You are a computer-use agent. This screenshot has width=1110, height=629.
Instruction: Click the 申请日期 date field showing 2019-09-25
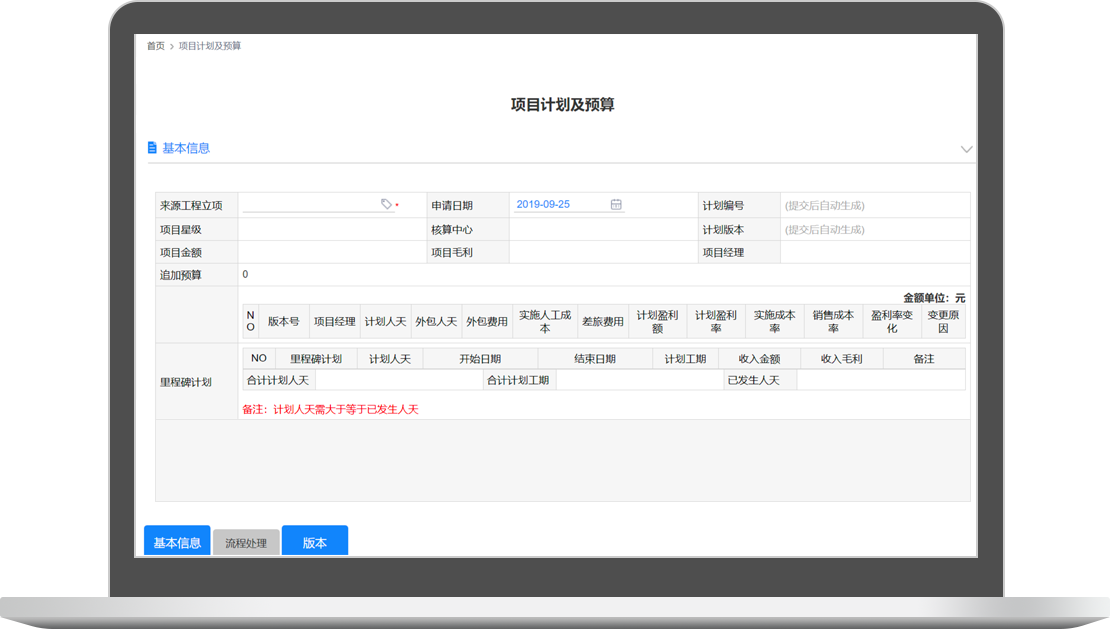click(558, 204)
